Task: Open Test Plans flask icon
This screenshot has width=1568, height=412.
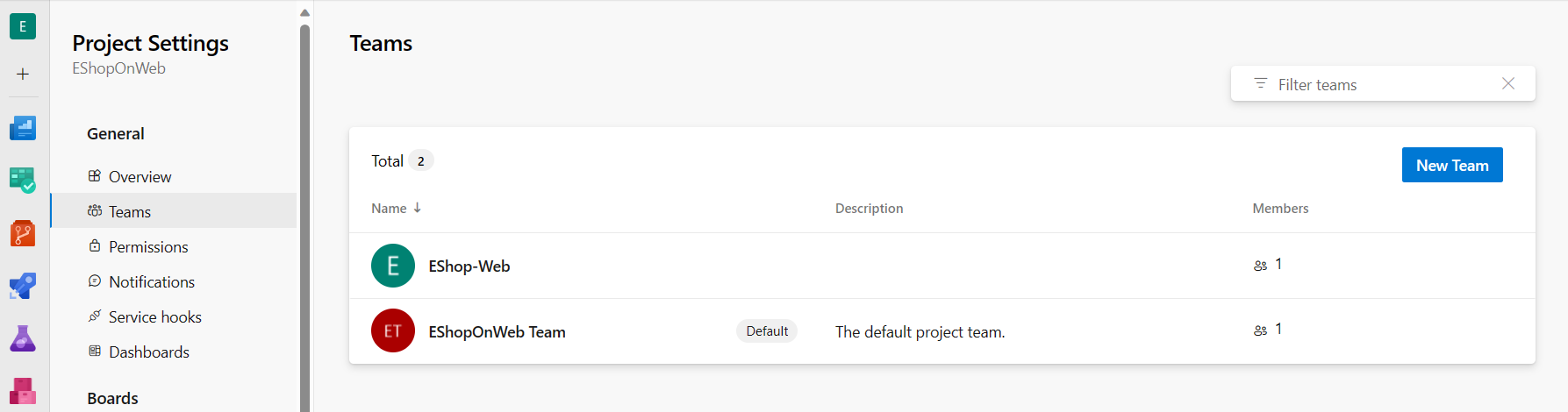Action: pyautogui.click(x=23, y=338)
